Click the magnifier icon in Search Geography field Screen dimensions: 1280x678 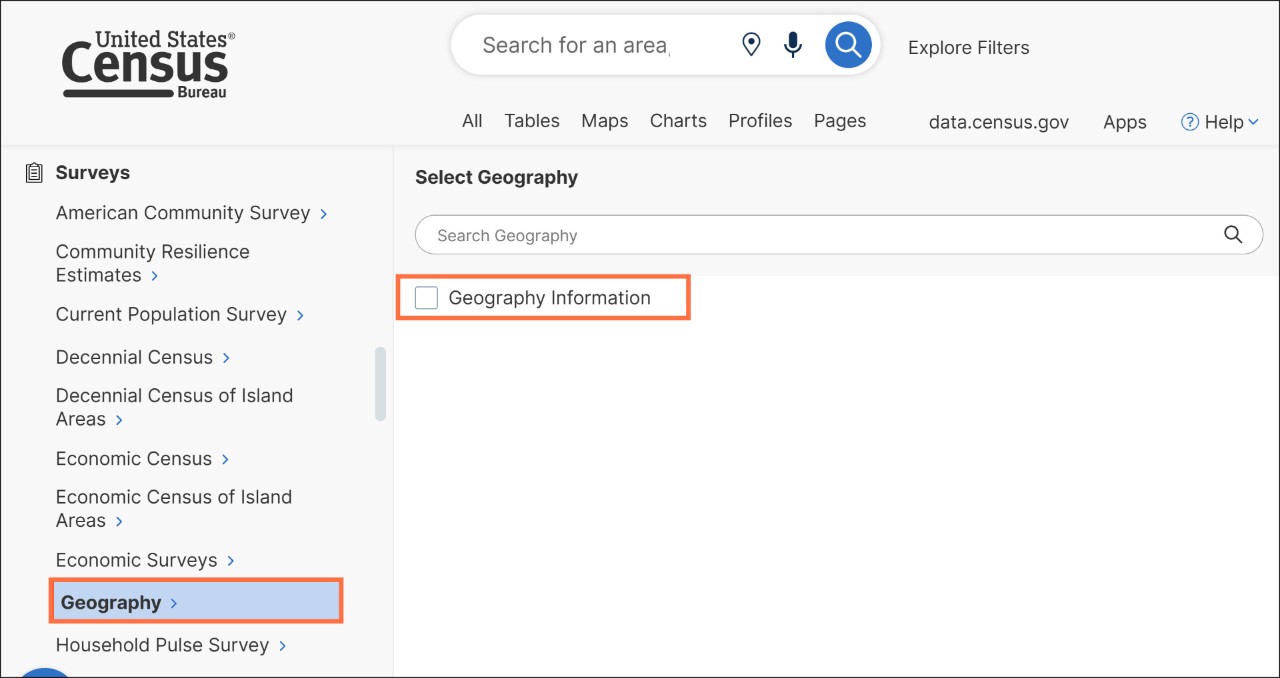tap(1233, 234)
